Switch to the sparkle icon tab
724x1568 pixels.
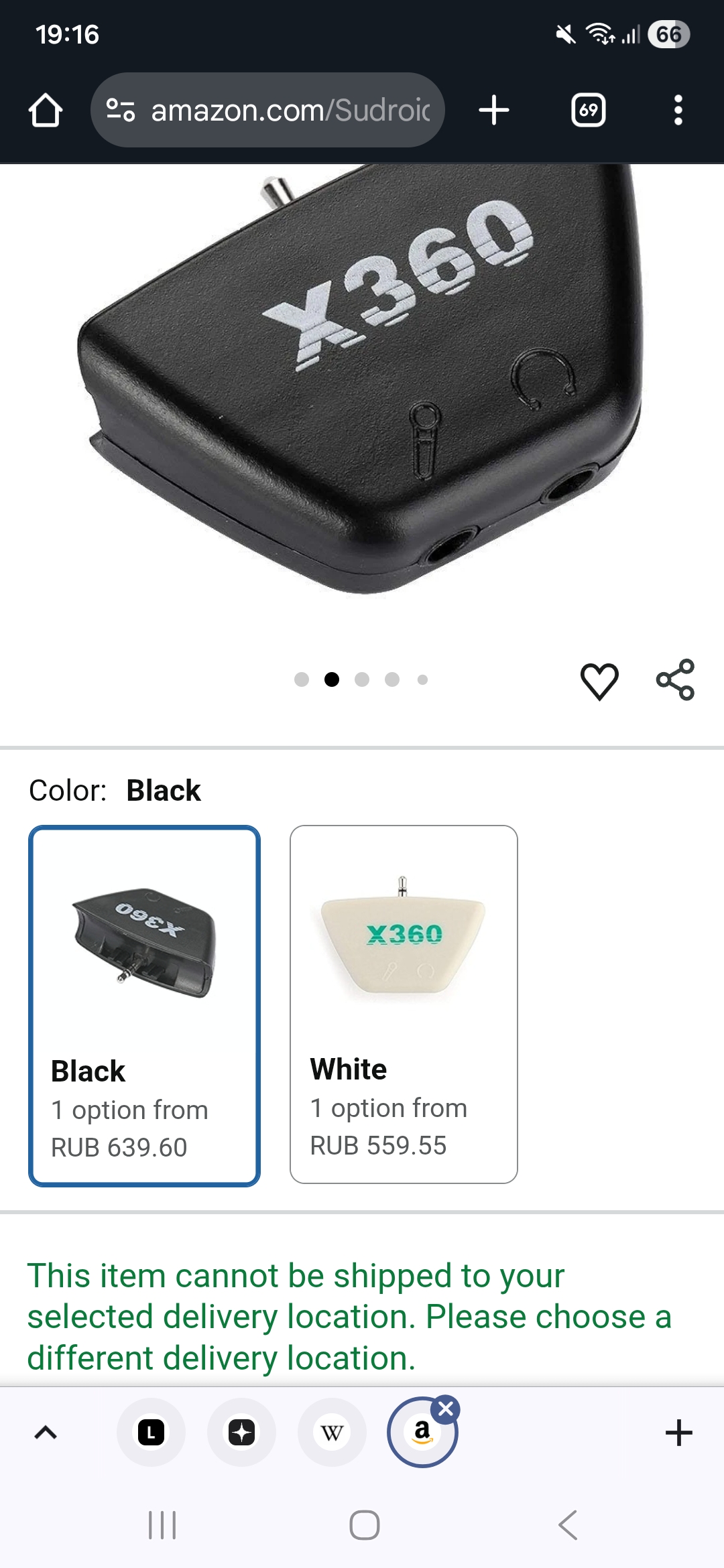[241, 1433]
